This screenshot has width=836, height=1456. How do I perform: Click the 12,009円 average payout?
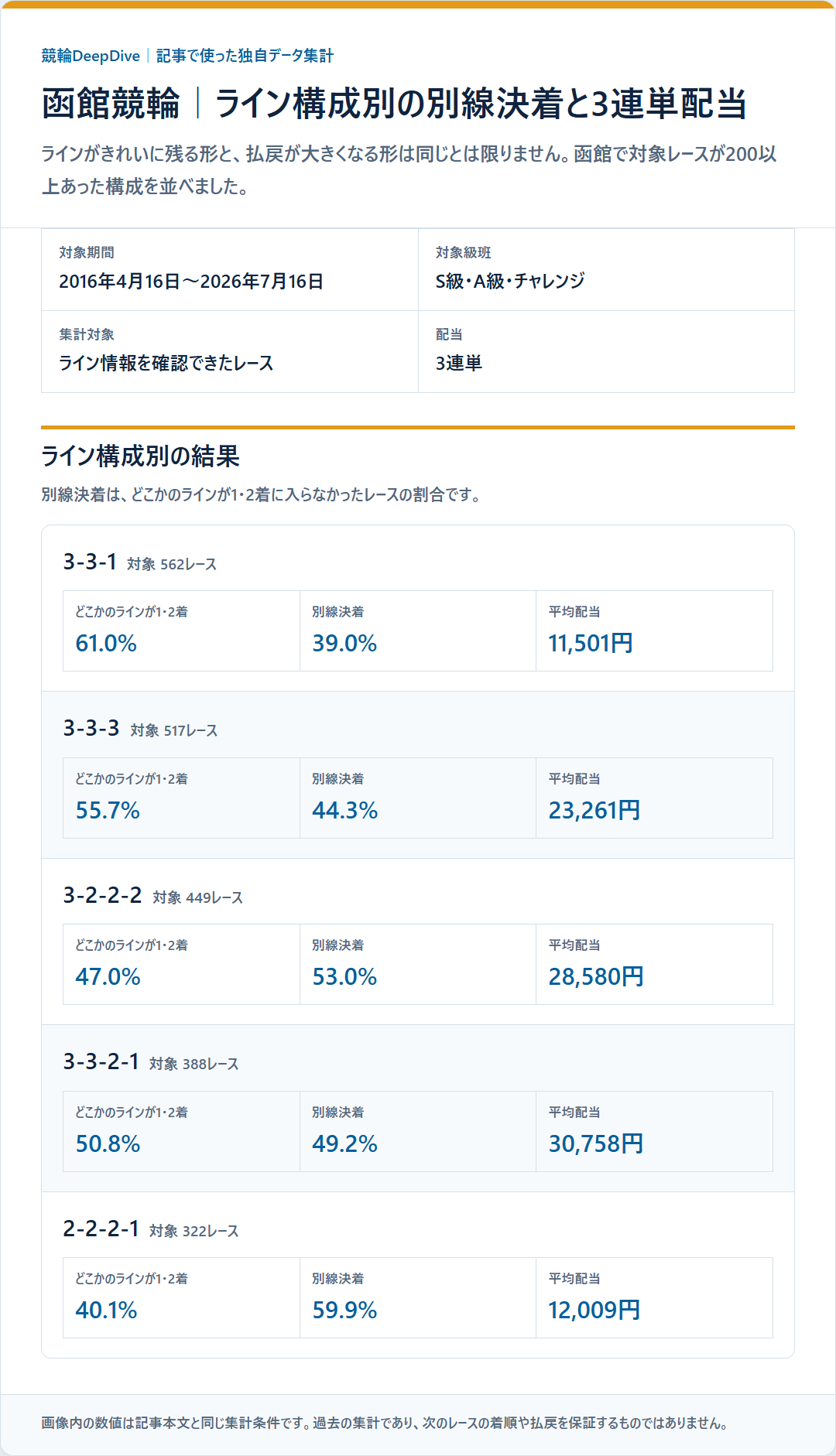point(594,1310)
